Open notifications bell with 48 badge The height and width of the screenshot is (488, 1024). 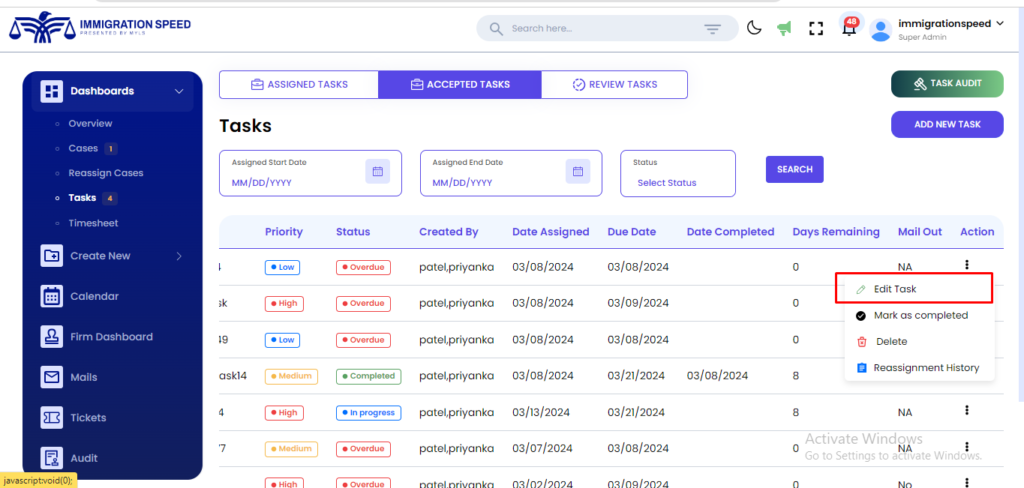coord(850,27)
